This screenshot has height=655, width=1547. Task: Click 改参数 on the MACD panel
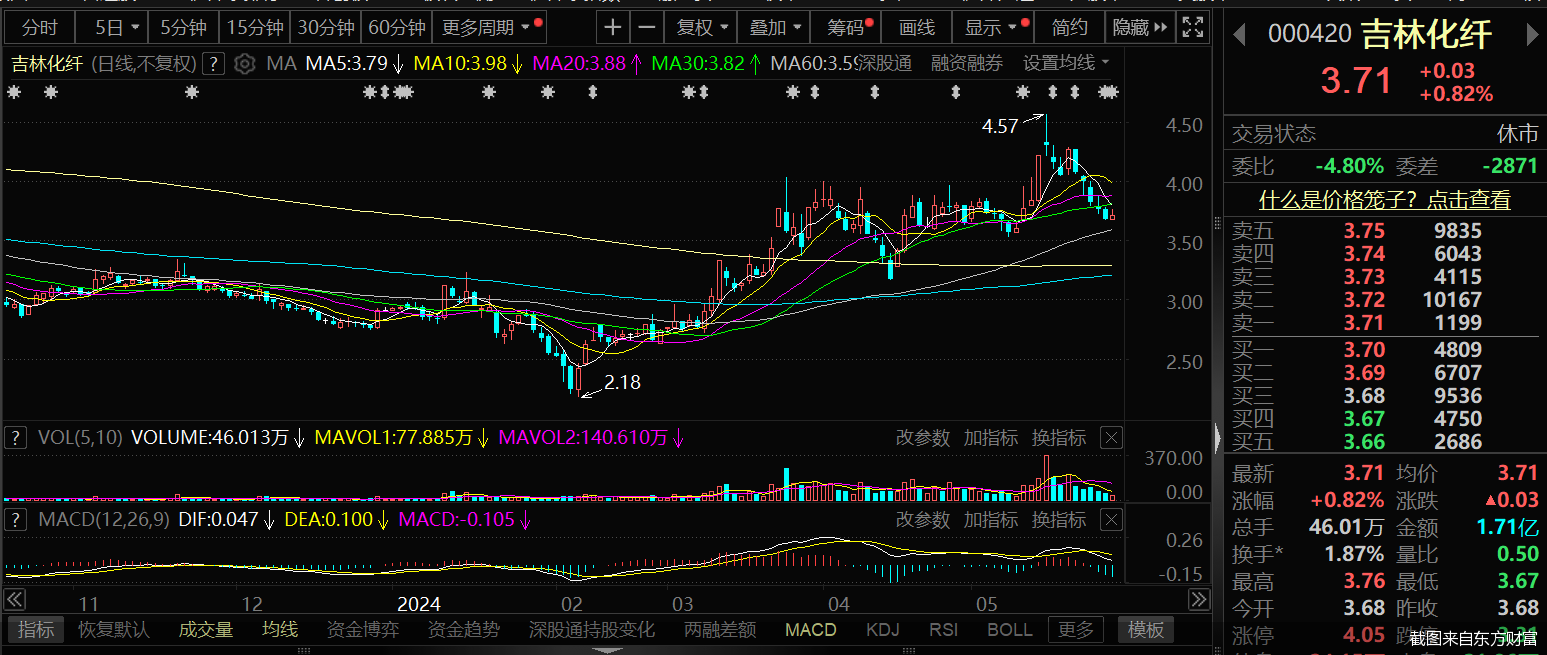pos(922,519)
